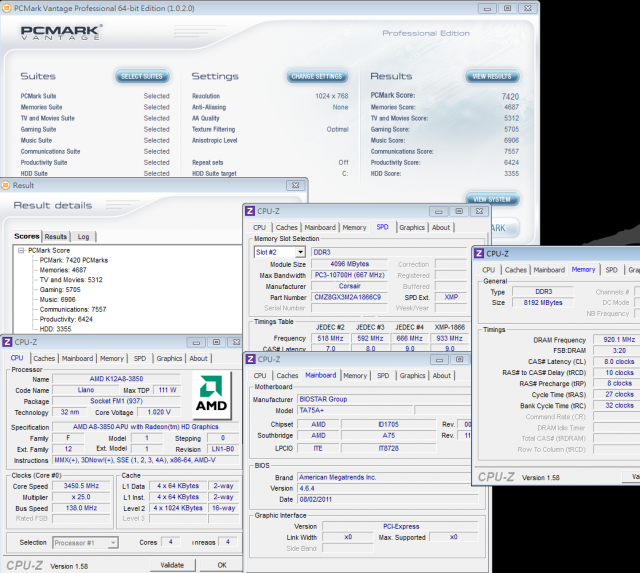Click CPU-Z icon in SPD window title
Viewport: 640px width, 573px height.
tap(250, 211)
